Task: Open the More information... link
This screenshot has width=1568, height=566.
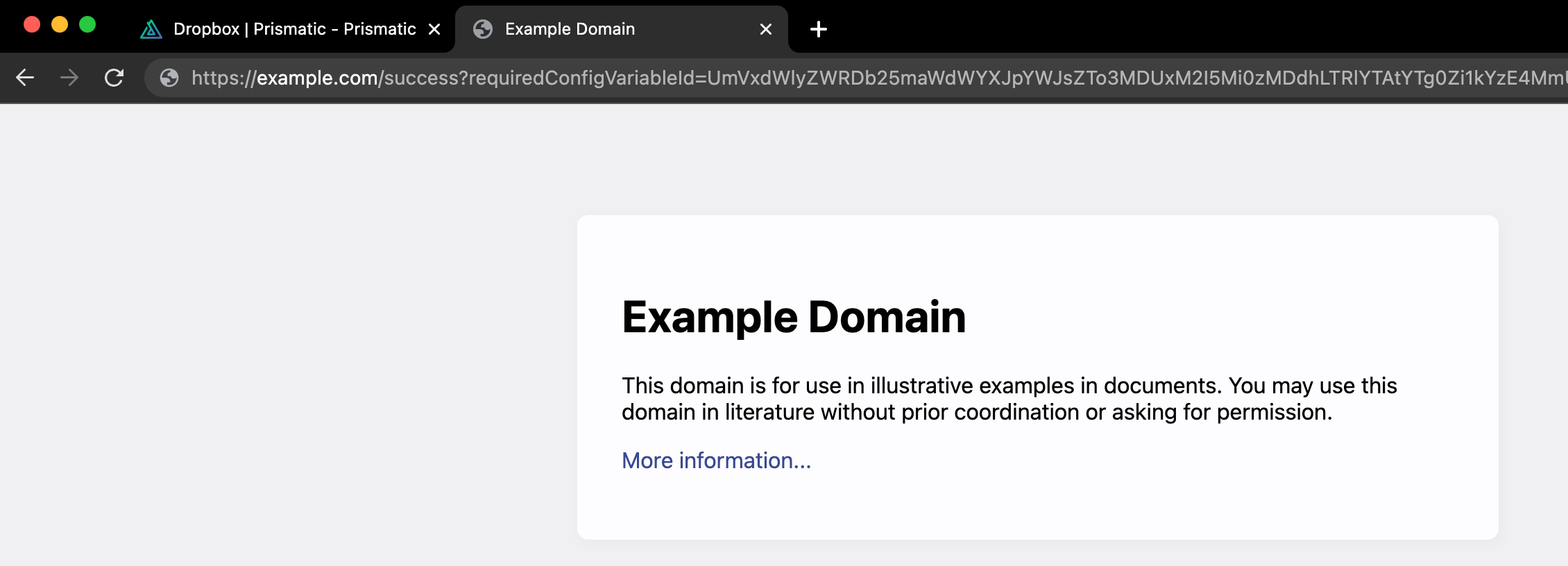Action: click(x=716, y=461)
